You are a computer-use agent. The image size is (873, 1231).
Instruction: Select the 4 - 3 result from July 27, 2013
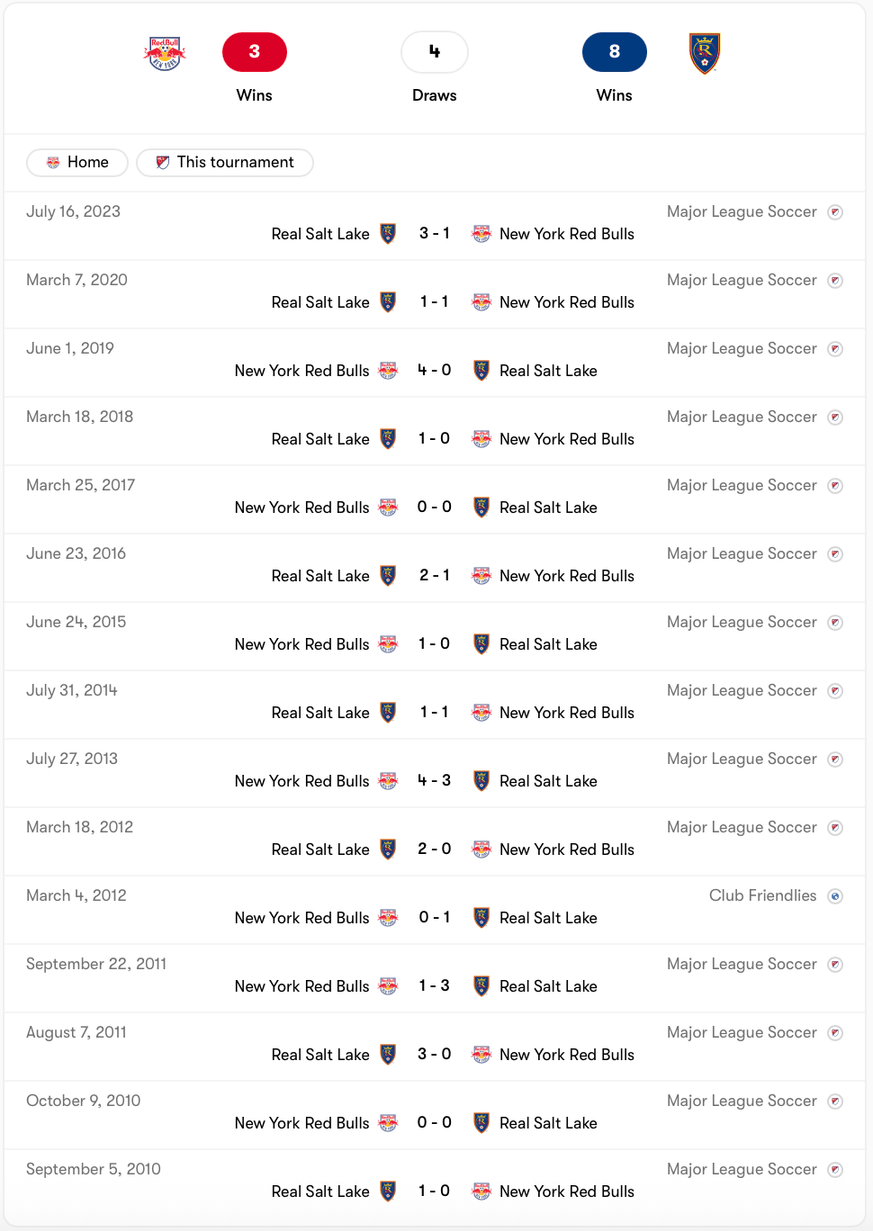coord(434,781)
